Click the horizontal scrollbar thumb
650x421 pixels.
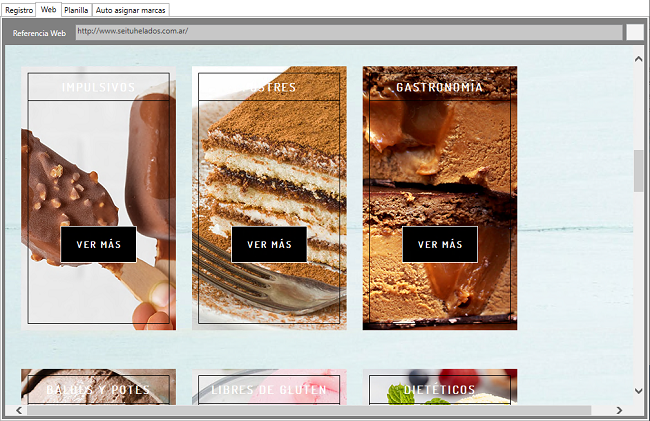(x=309, y=410)
